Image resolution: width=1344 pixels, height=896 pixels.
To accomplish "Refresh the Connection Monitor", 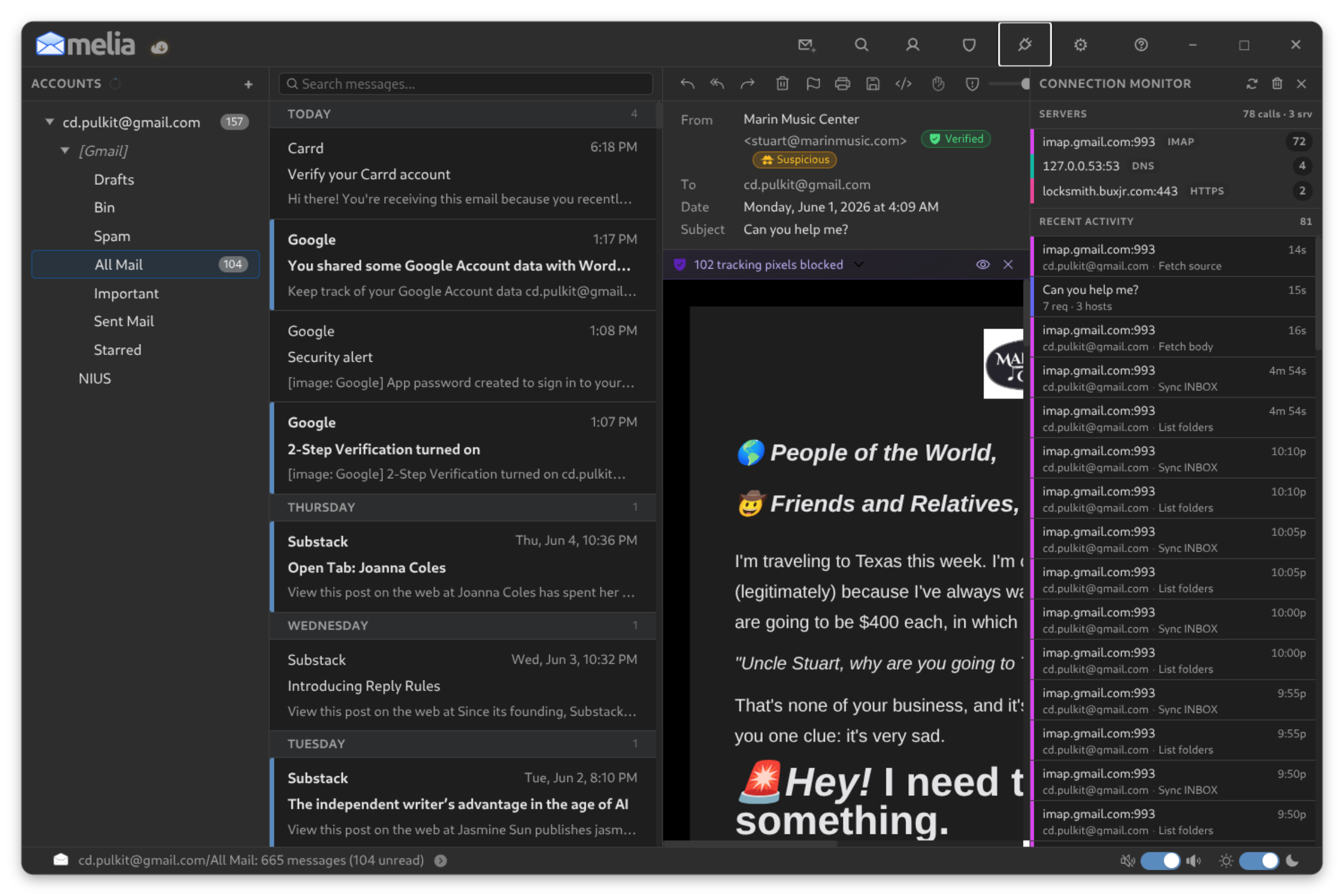I will (1252, 84).
